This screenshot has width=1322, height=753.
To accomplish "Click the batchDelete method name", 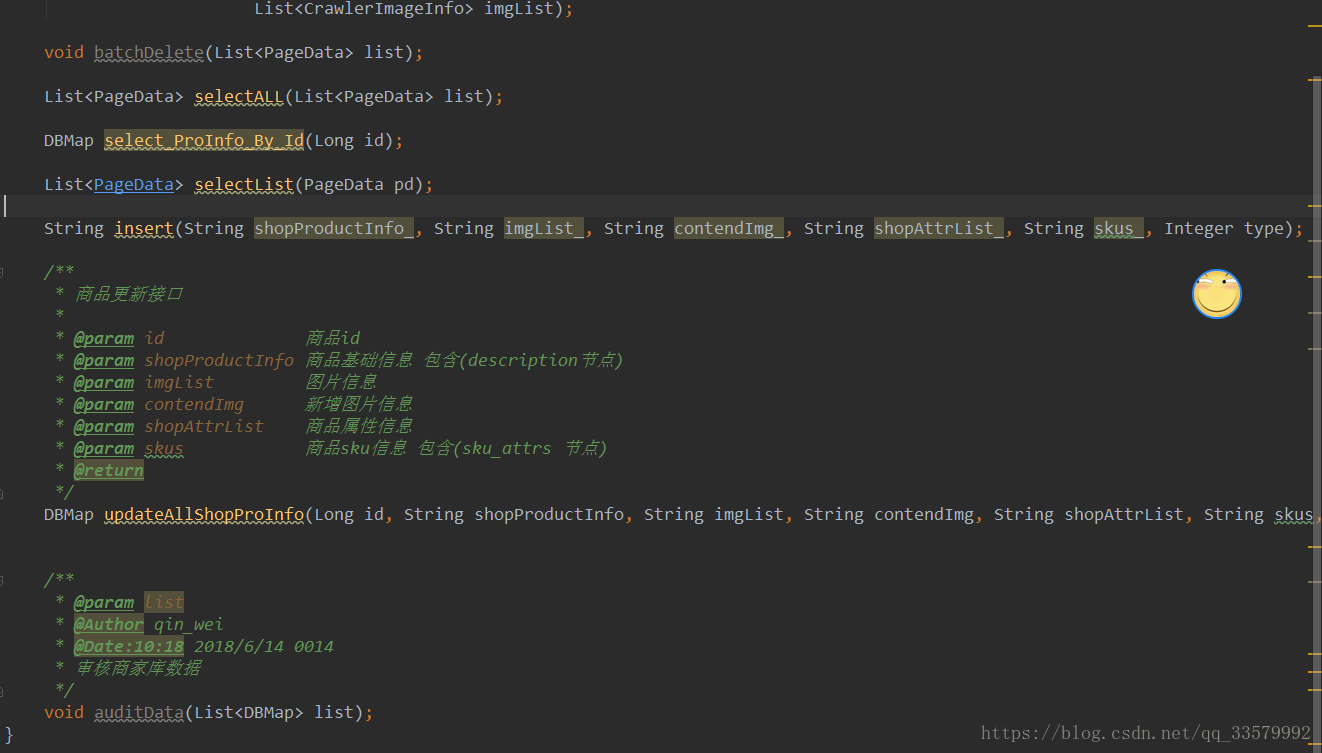I will (x=149, y=52).
